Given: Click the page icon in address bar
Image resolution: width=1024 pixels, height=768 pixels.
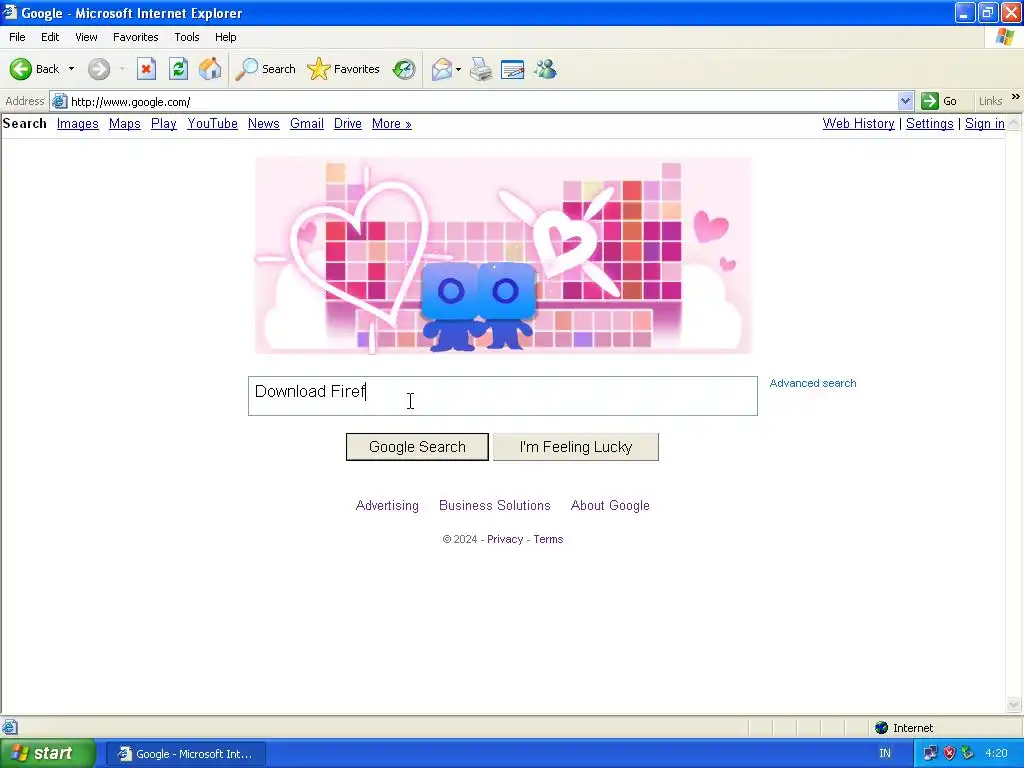Looking at the screenshot, I should coord(59,101).
